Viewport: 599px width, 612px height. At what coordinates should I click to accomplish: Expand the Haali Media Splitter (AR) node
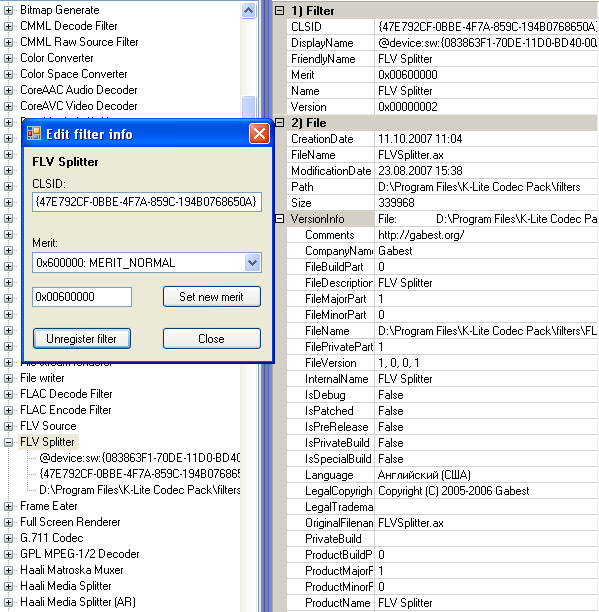click(x=8, y=602)
